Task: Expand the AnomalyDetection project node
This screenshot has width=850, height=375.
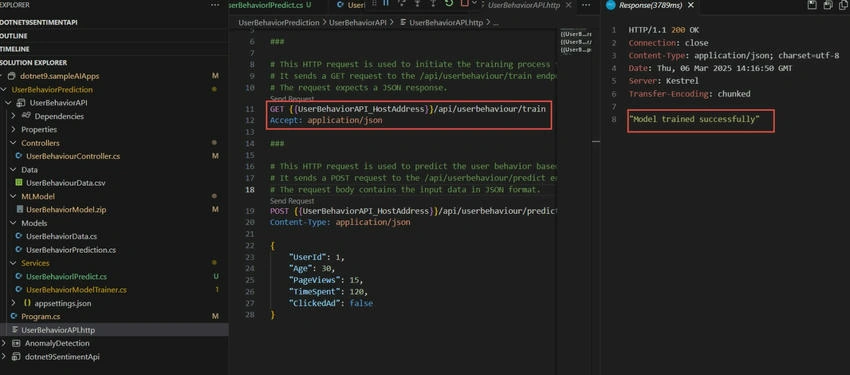Action: pyautogui.click(x=4, y=344)
